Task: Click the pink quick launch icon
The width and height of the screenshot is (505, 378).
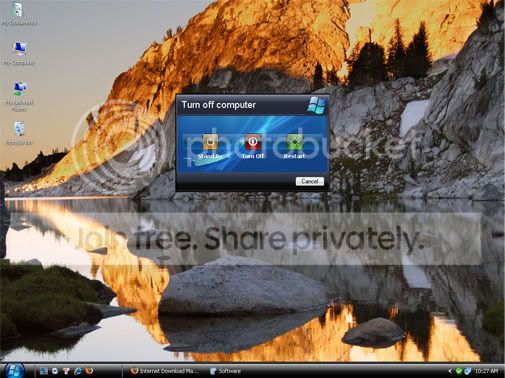Action: [66, 371]
